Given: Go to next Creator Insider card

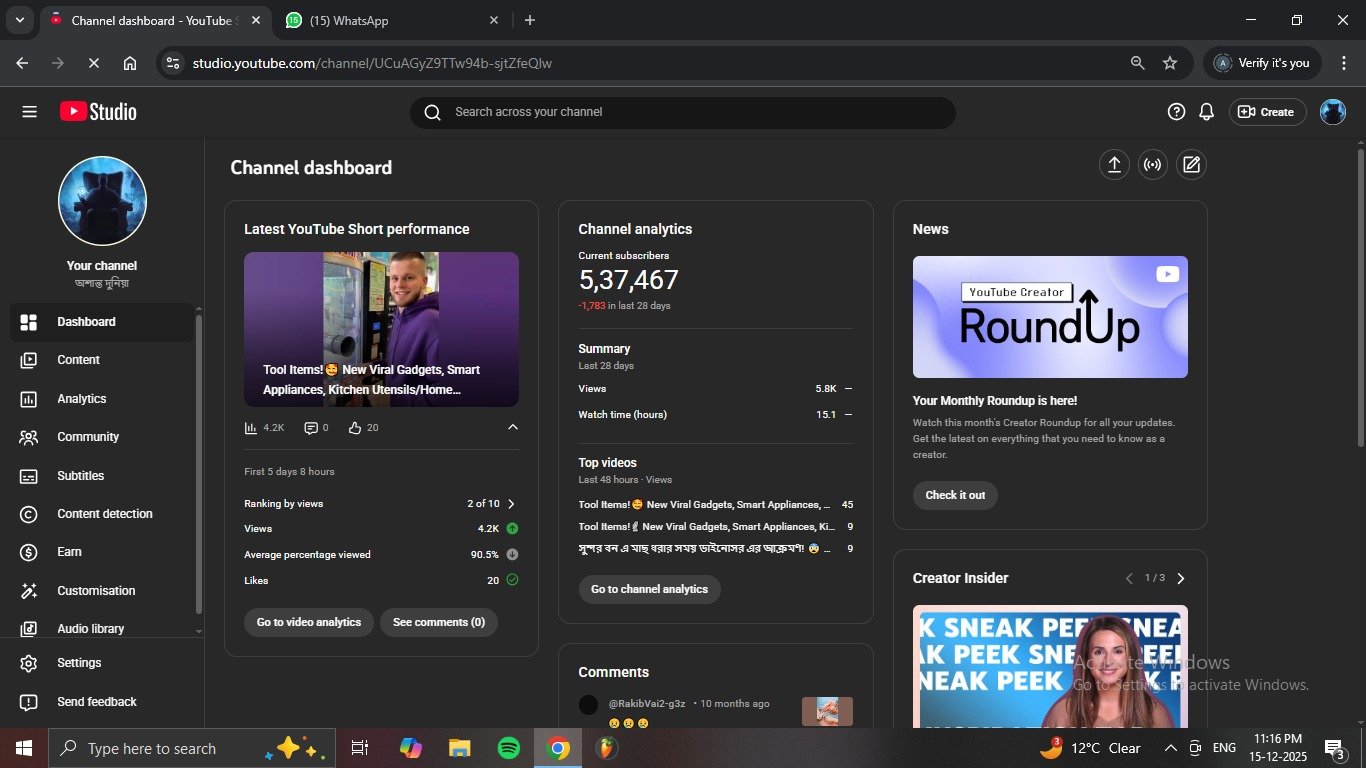Looking at the screenshot, I should 1181,578.
